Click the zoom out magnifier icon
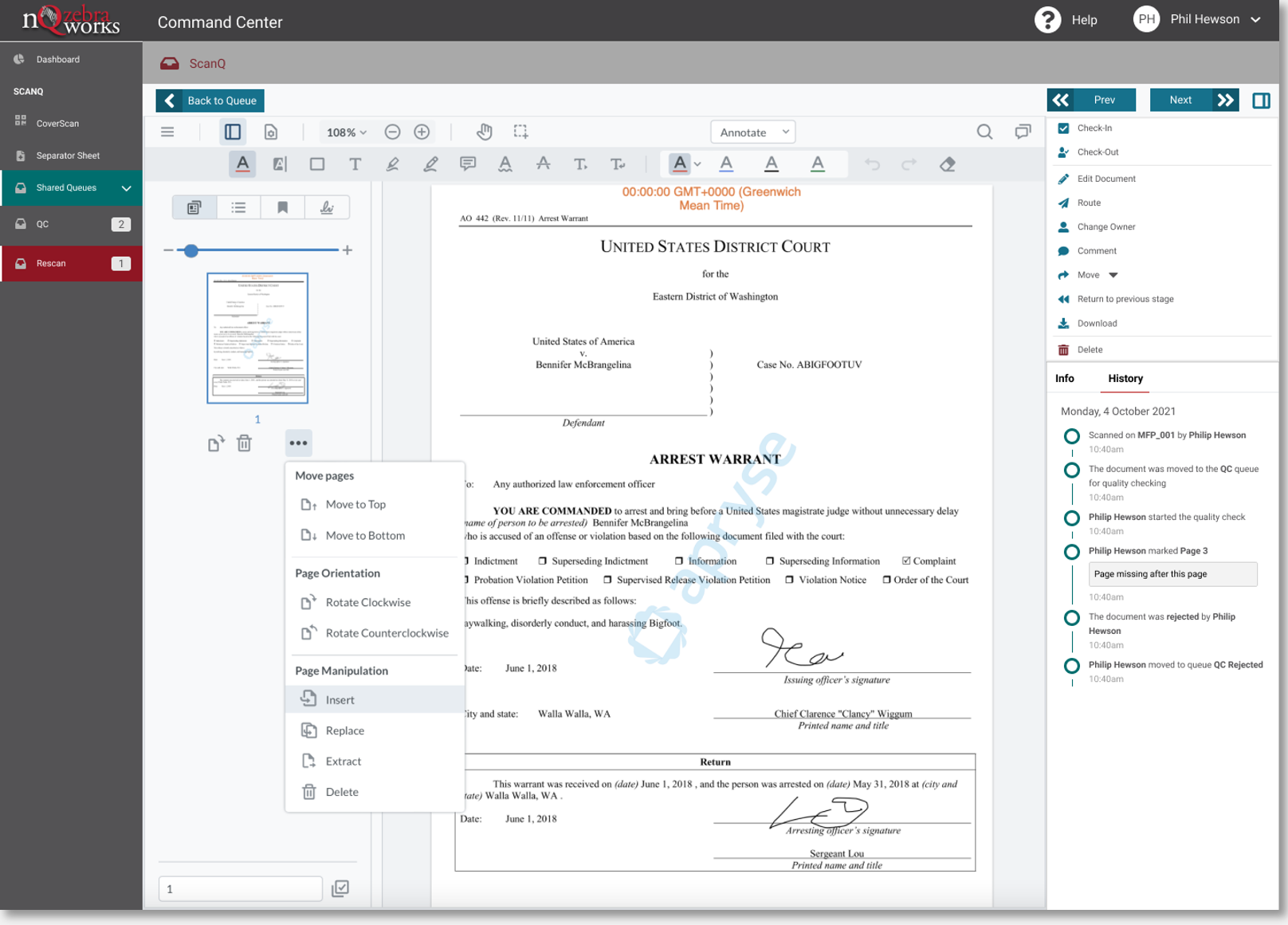Viewport: 1288px width, 925px height. (392, 132)
